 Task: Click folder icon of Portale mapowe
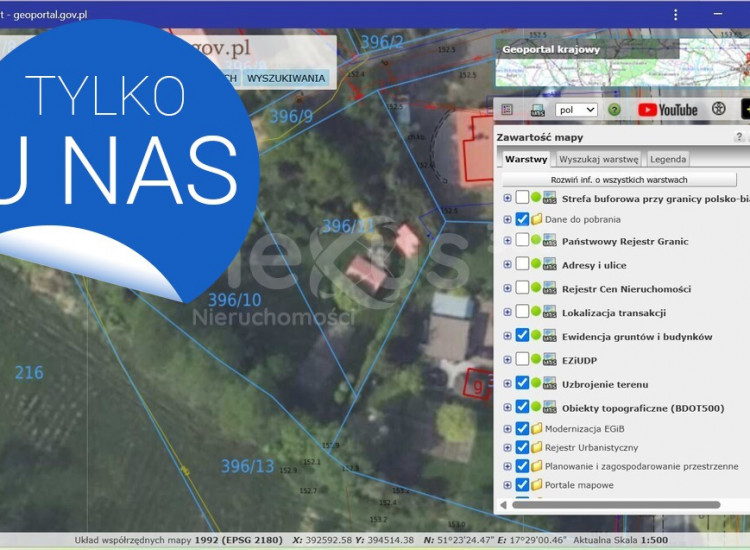click(x=536, y=484)
